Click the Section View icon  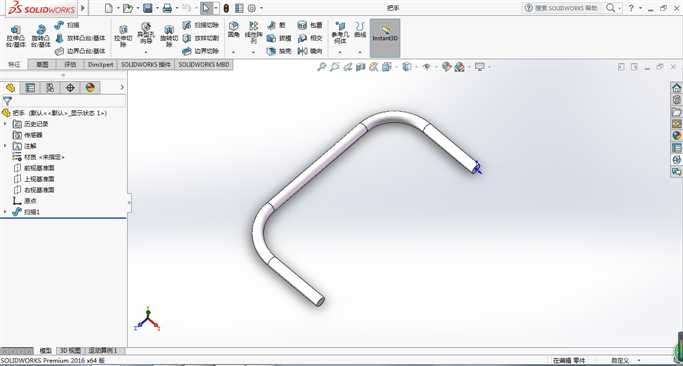(360, 67)
